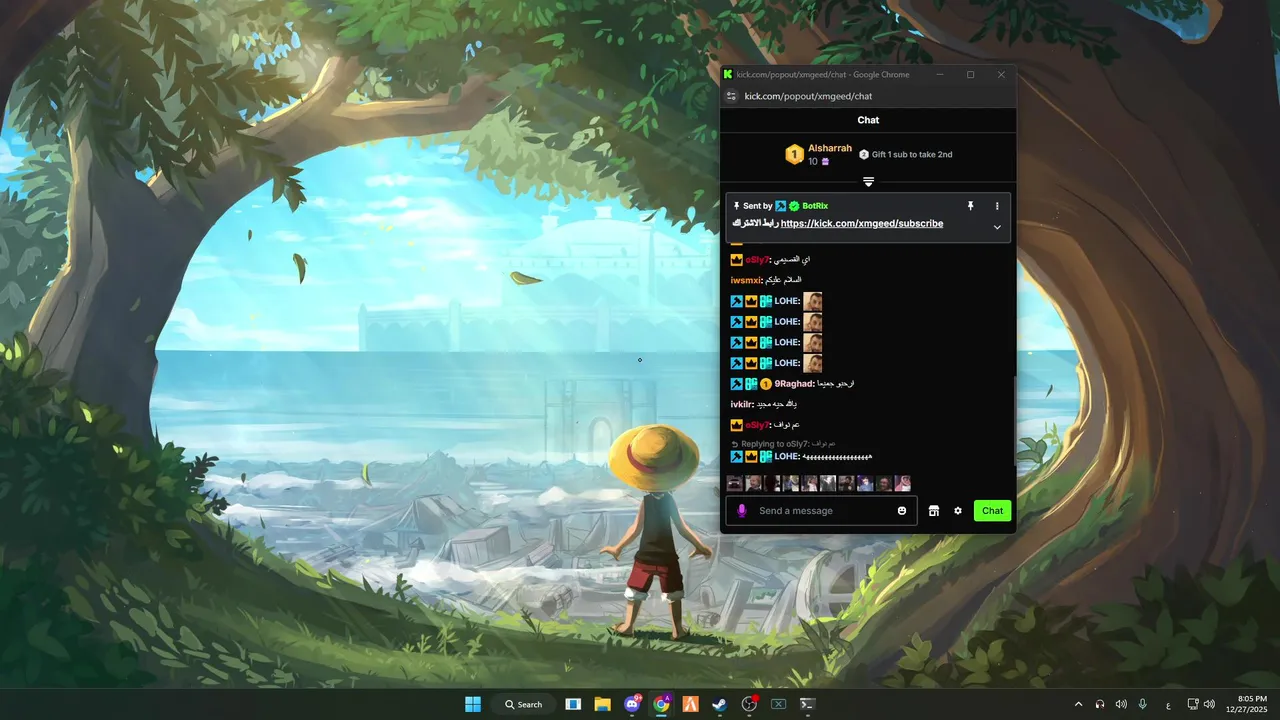
Task: Click the BotRix username in pinned message
Action: [x=815, y=206]
